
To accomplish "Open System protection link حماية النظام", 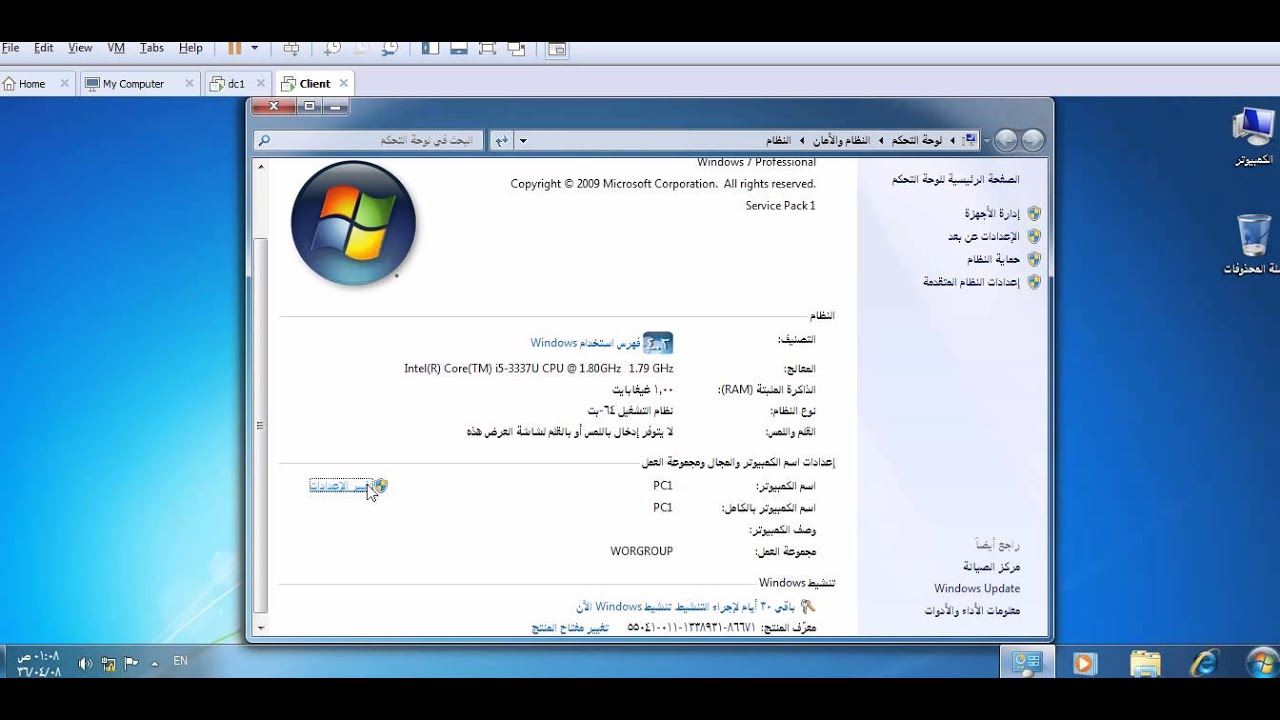I will (x=993, y=259).
